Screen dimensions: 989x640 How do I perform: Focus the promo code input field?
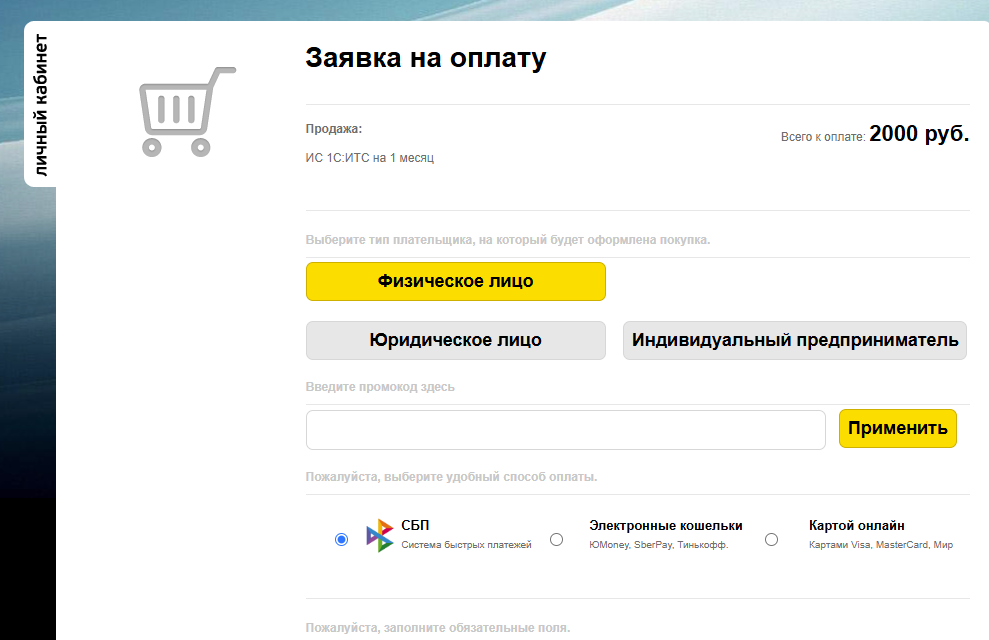(x=566, y=430)
